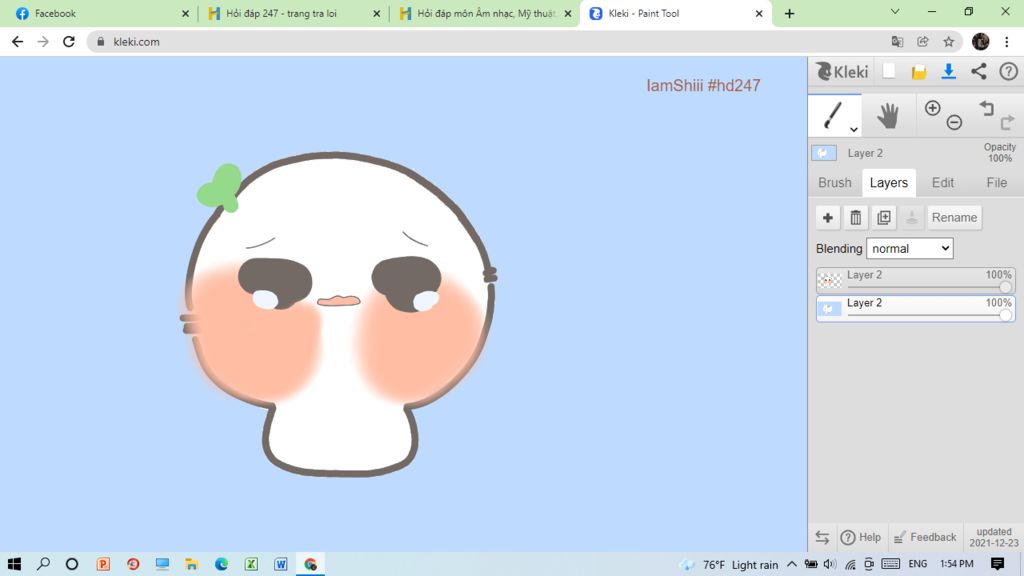Merge layer down
The height and width of the screenshot is (576, 1024).
pyautogui.click(x=912, y=217)
